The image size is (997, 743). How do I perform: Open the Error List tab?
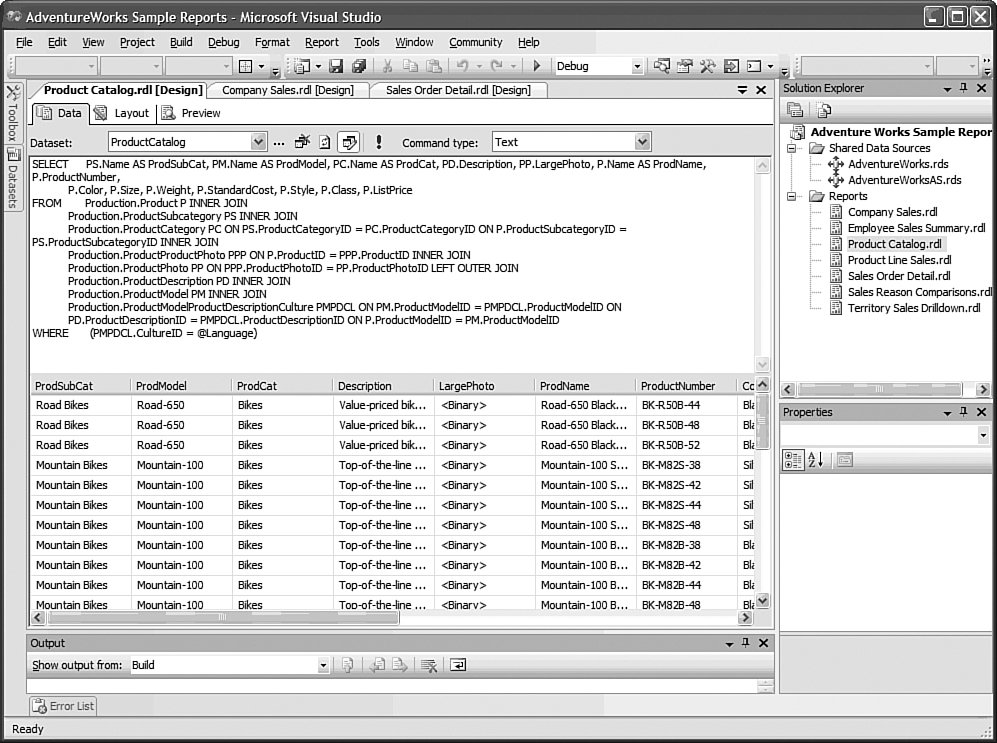pos(63,706)
